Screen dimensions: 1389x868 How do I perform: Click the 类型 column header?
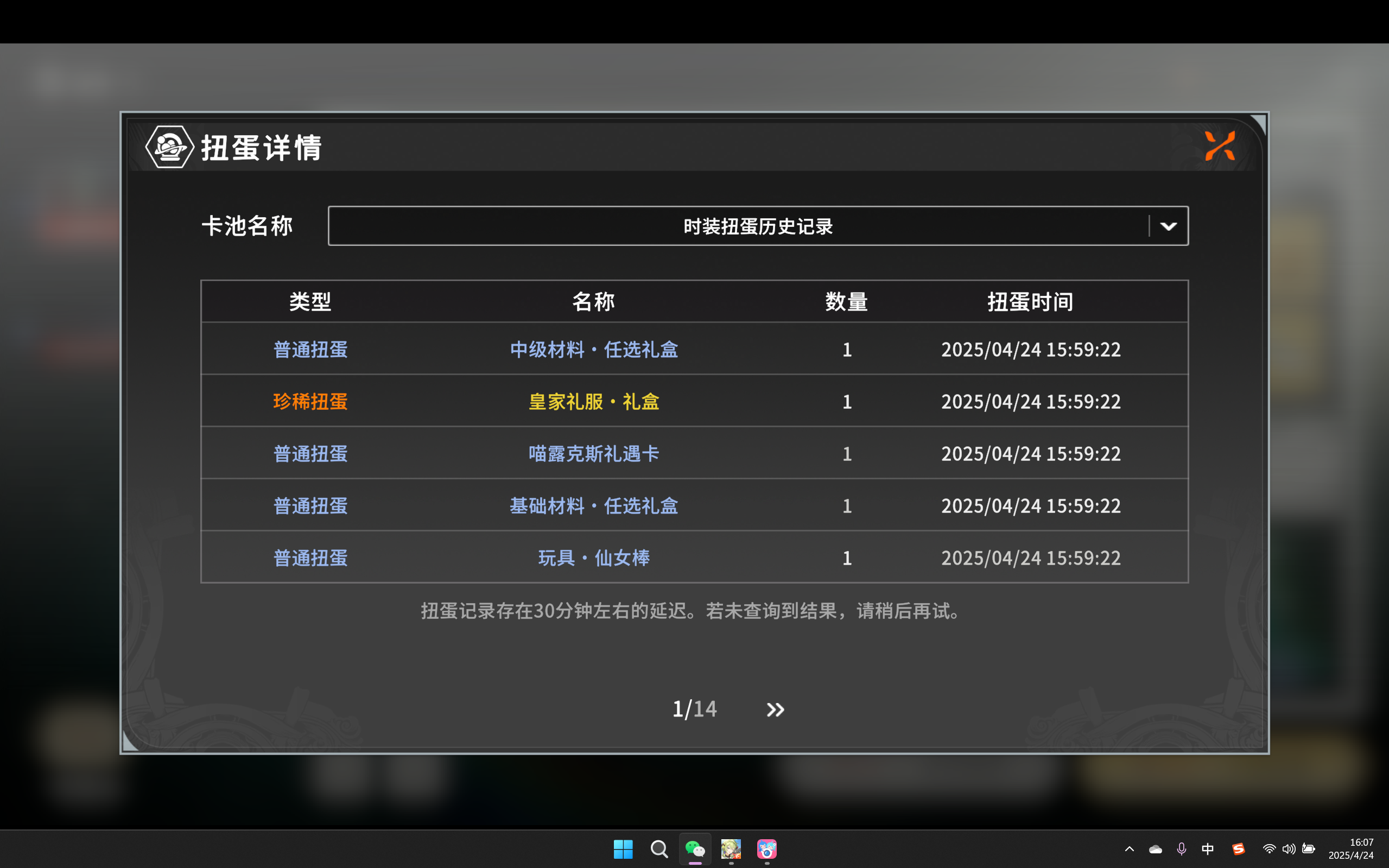point(310,301)
